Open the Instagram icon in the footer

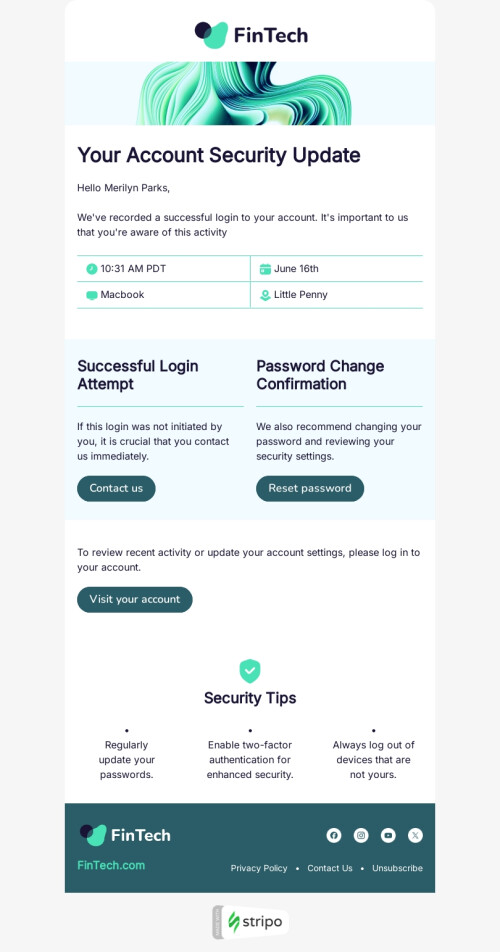coord(361,835)
